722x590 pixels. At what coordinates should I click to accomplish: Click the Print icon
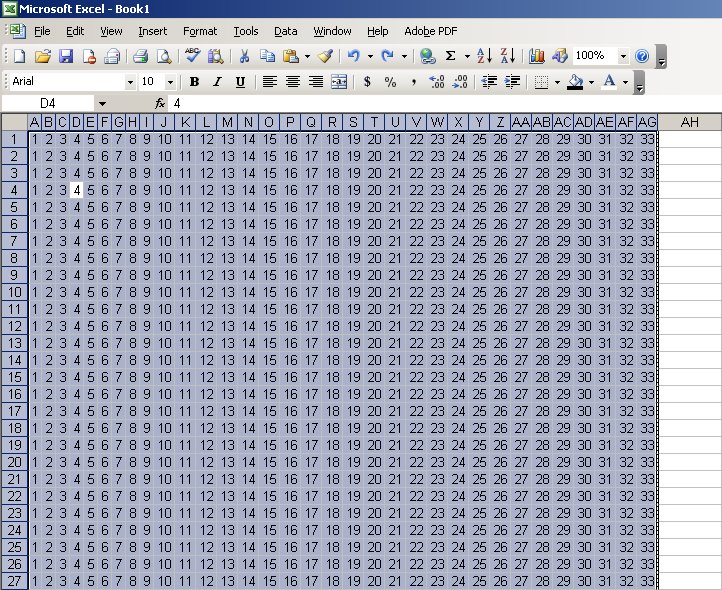(x=140, y=56)
